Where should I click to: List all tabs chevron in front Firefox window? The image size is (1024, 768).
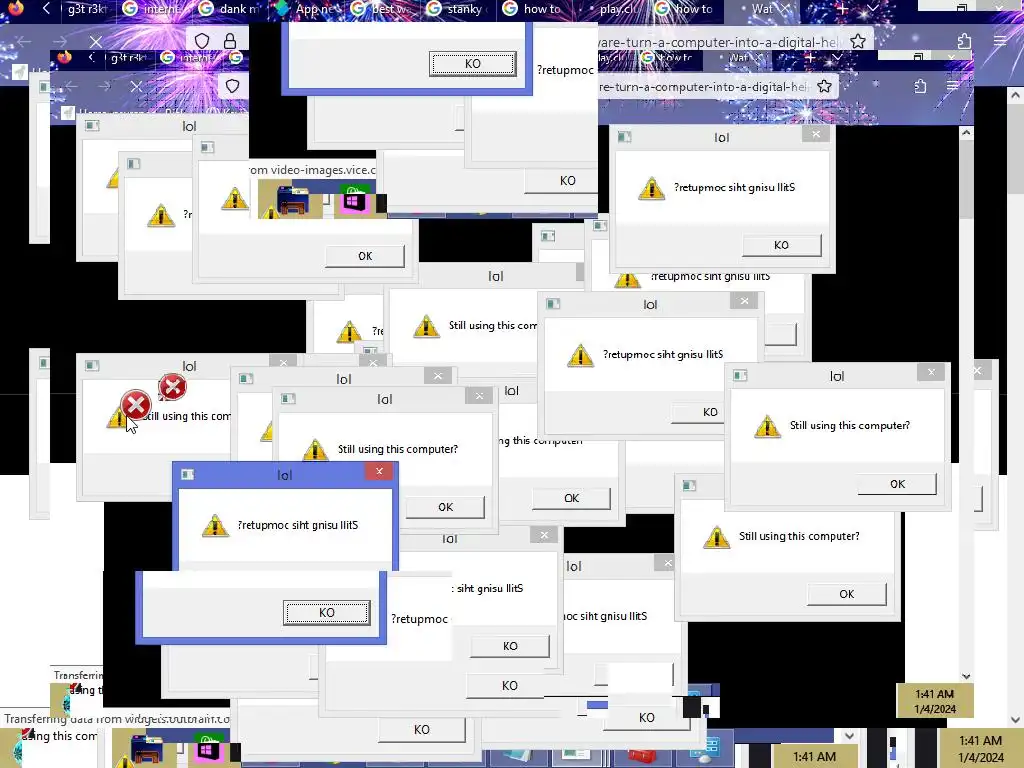pyautogui.click(x=872, y=9)
